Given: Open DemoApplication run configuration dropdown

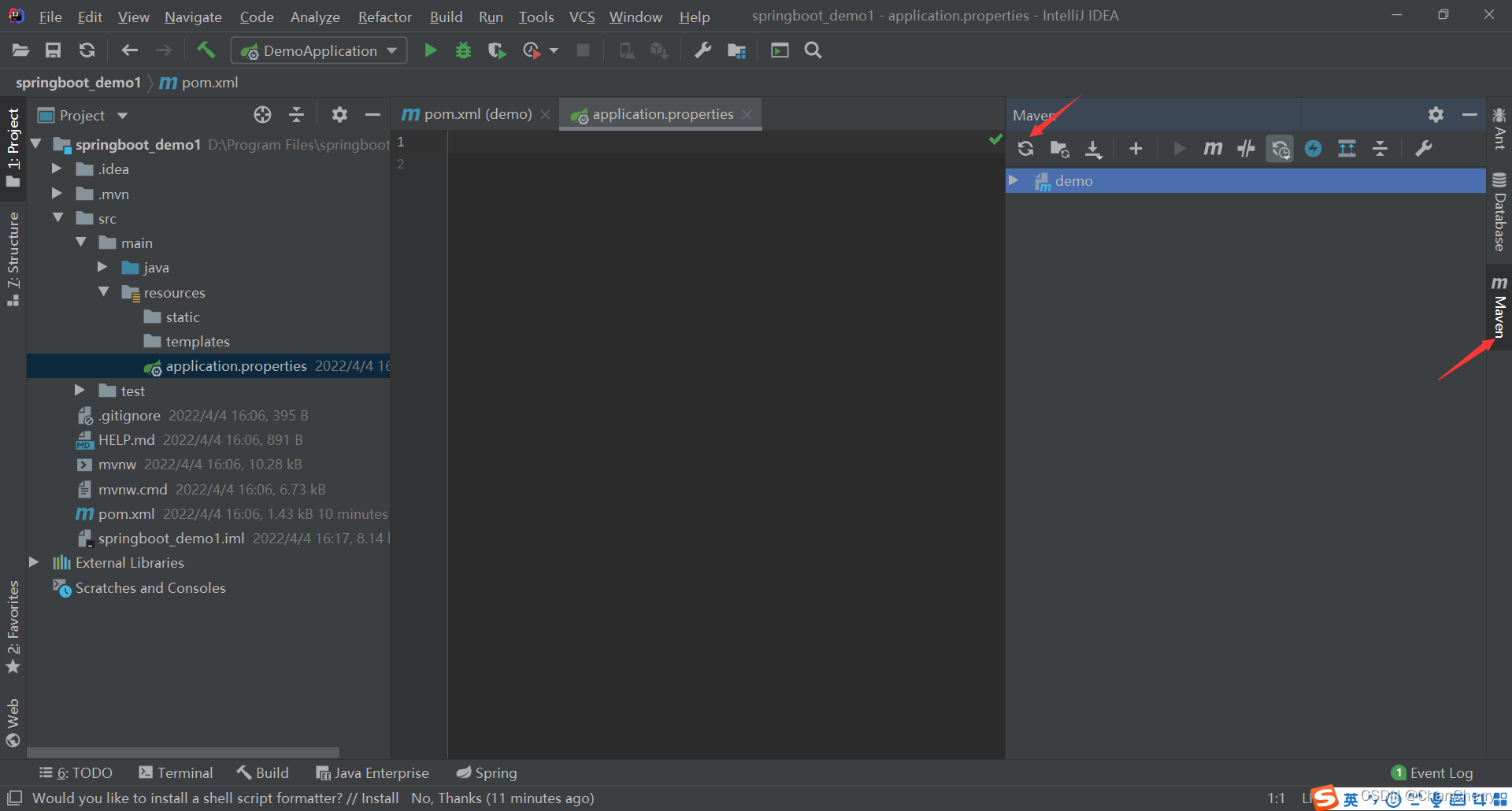Looking at the screenshot, I should [x=319, y=50].
